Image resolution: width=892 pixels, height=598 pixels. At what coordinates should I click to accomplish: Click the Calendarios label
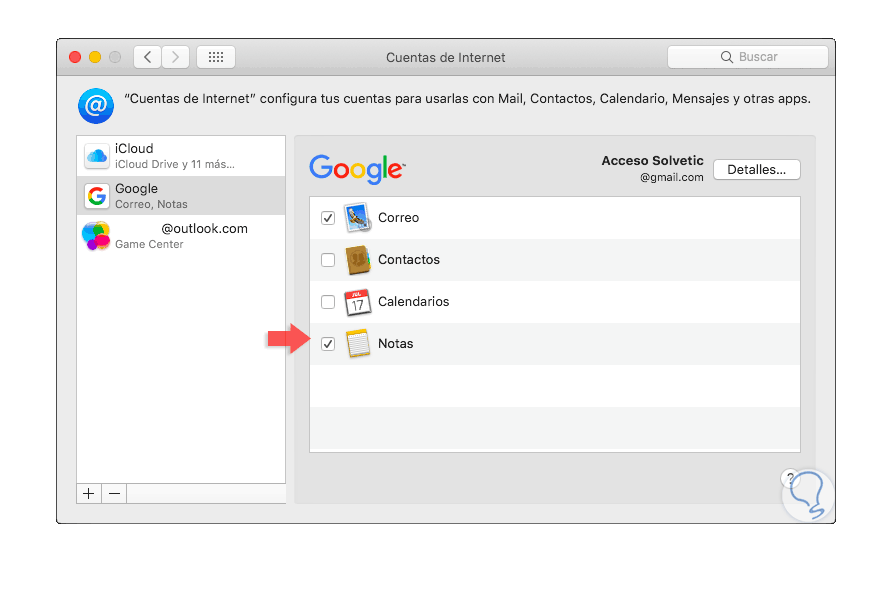[414, 302]
